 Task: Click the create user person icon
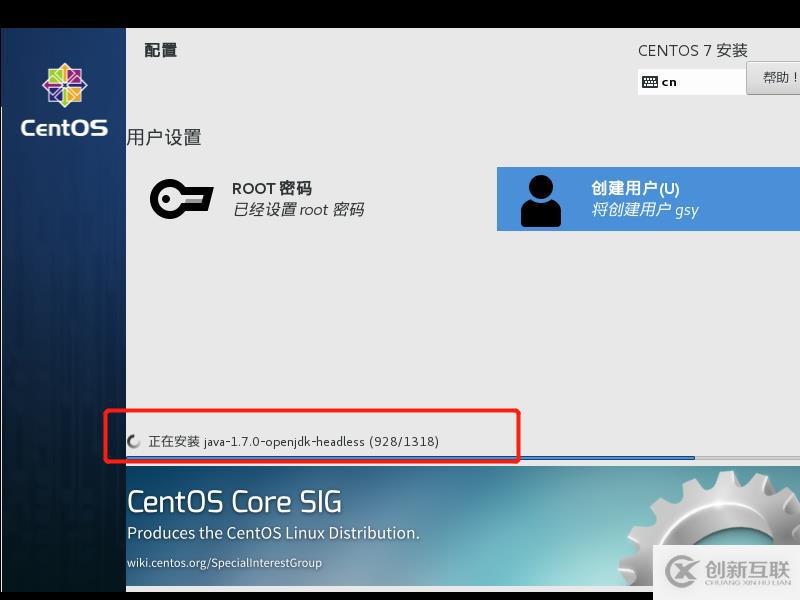(x=540, y=198)
